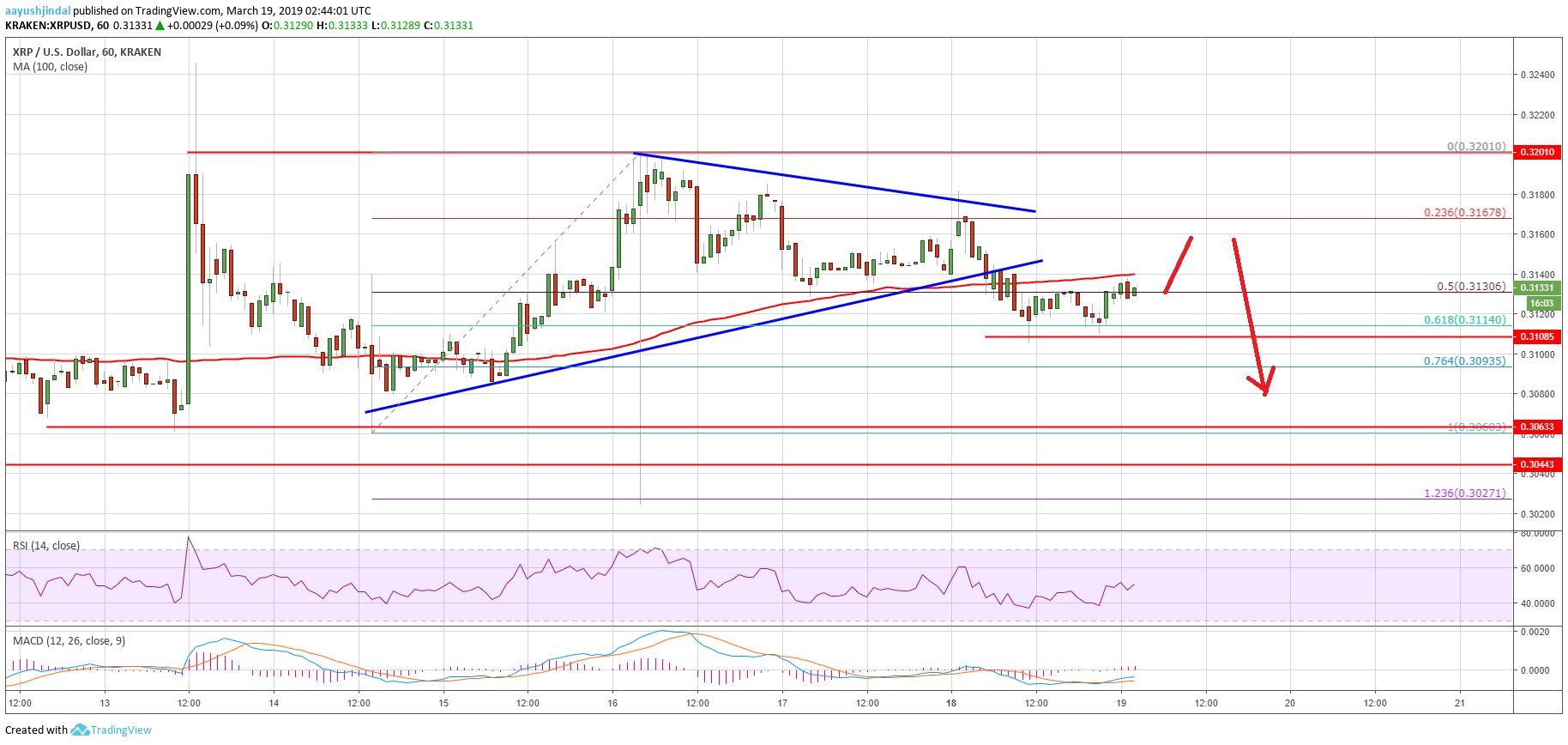Select the 1.236(0.30271) Fibonacci label

(1465, 494)
